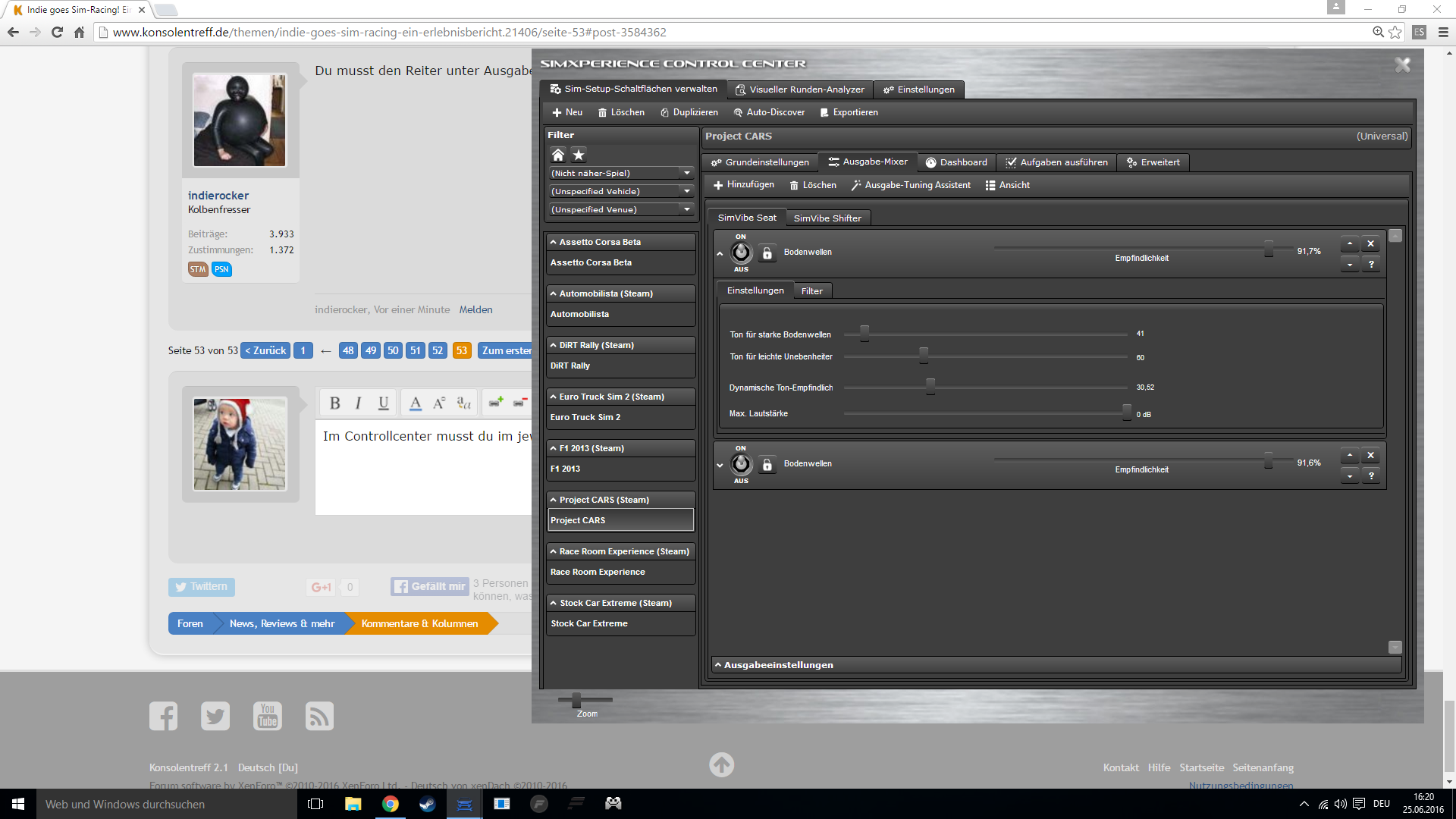Image resolution: width=1456 pixels, height=819 pixels.
Task: Switch to Visueller Runden-Analyzer tab
Action: pos(800,89)
